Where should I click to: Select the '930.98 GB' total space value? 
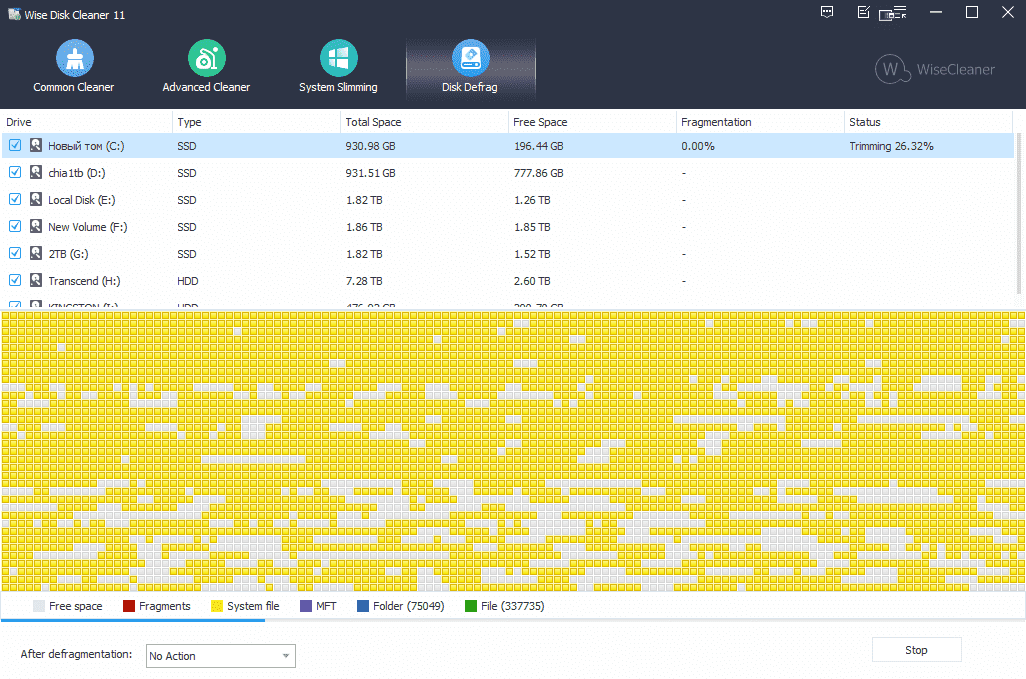coord(370,146)
